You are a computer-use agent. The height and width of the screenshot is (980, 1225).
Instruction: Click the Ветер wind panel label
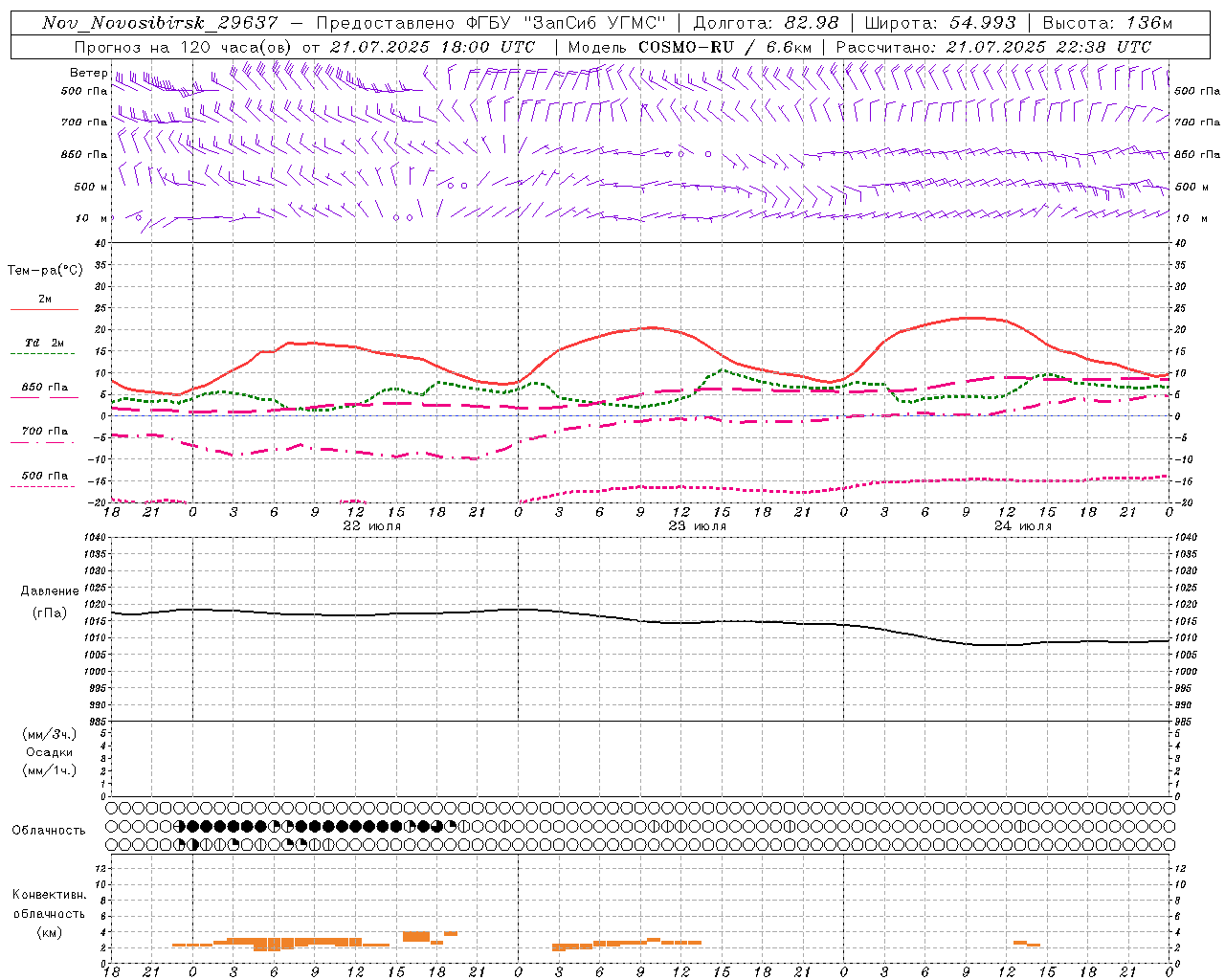[88, 73]
